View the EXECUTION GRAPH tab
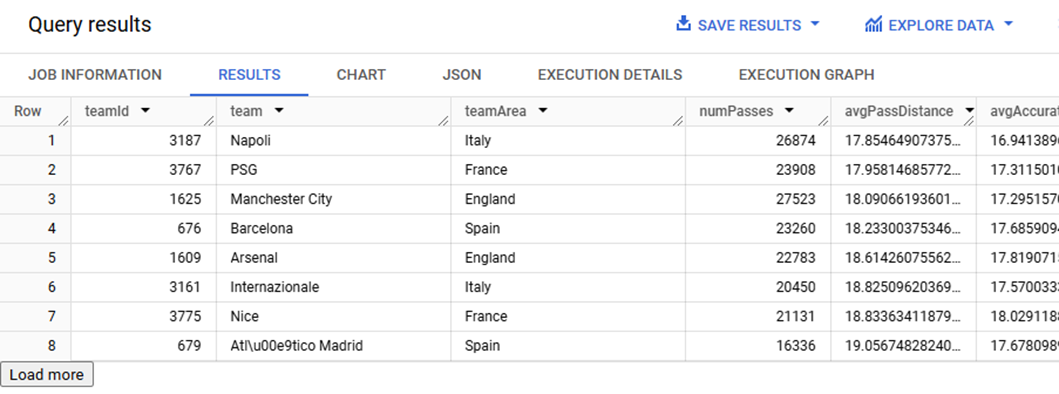Image resolution: width=1059 pixels, height=394 pixels. [x=806, y=74]
